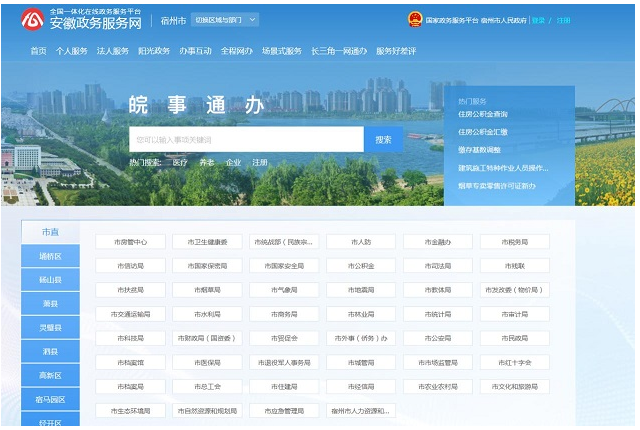Viewport: 640px width, 430px height.
Task: Open the 首页 navigation menu item
Action: coord(38,51)
